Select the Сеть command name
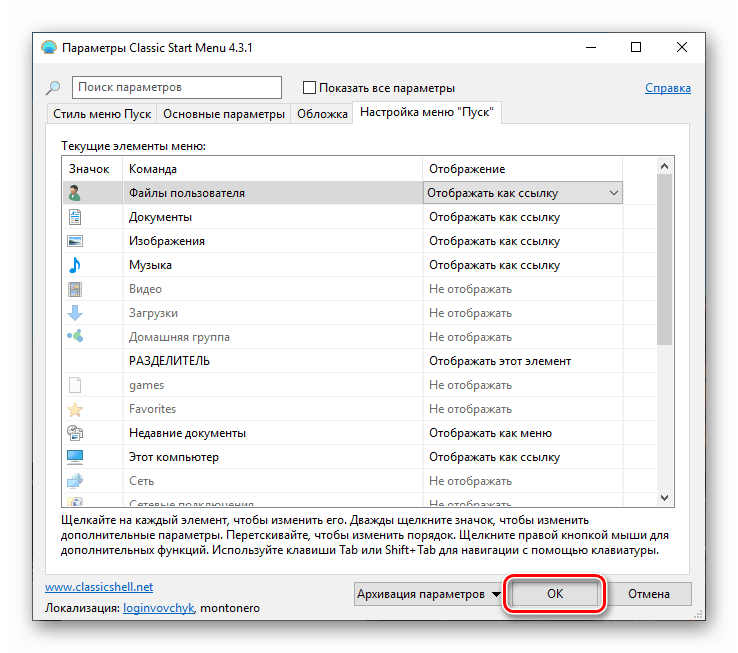 point(142,481)
